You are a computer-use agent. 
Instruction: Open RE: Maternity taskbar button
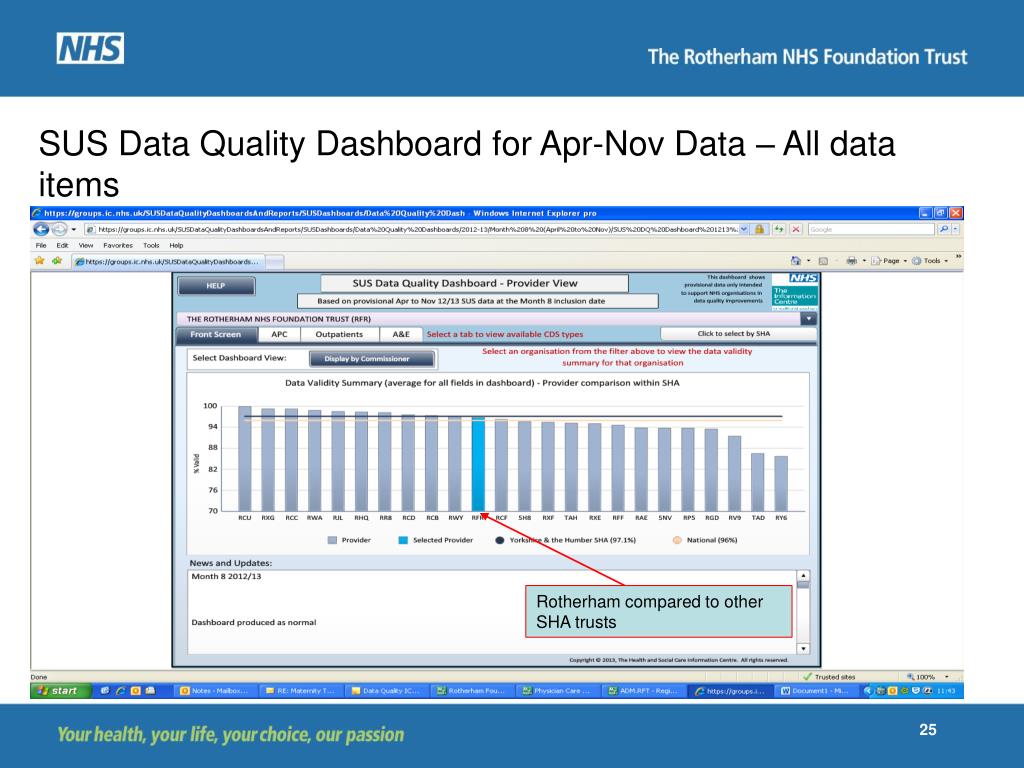(300, 691)
